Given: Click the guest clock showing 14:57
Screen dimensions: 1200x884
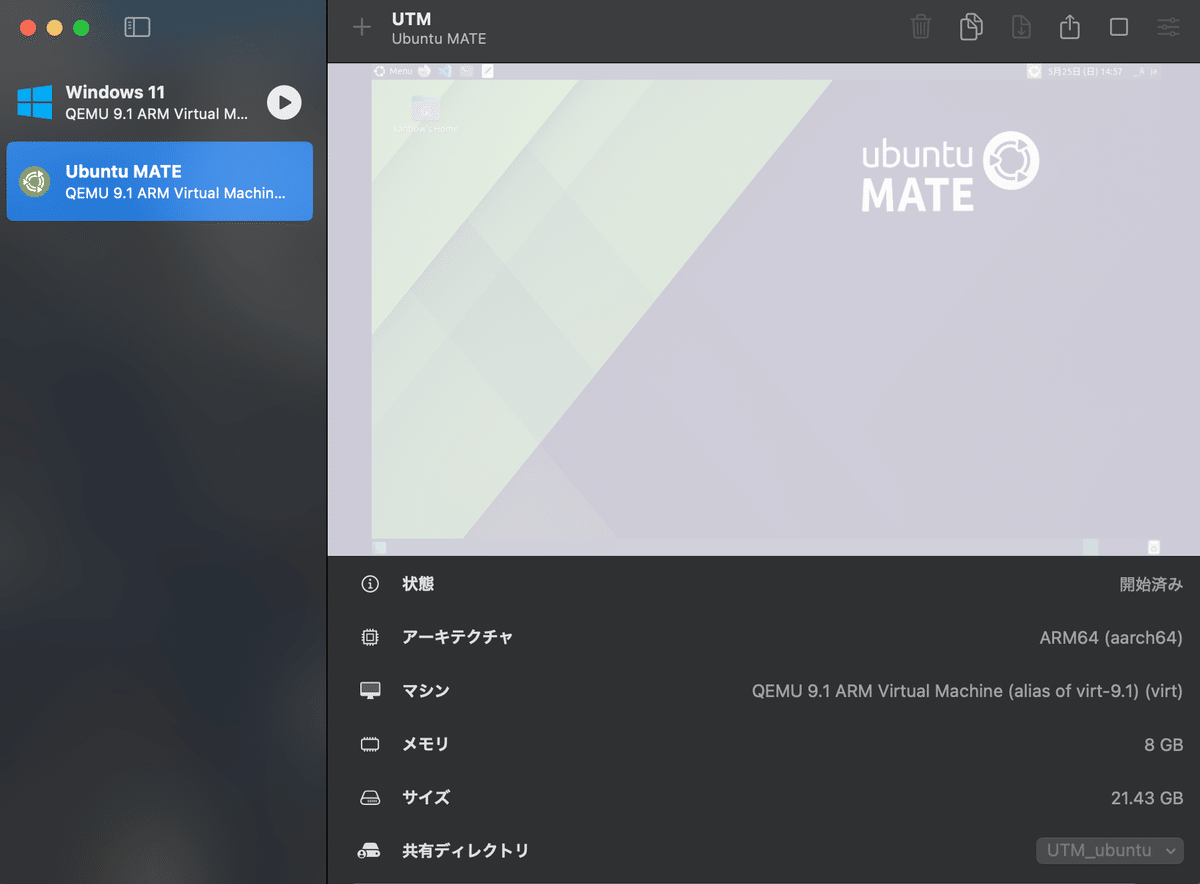Looking at the screenshot, I should point(1110,71).
